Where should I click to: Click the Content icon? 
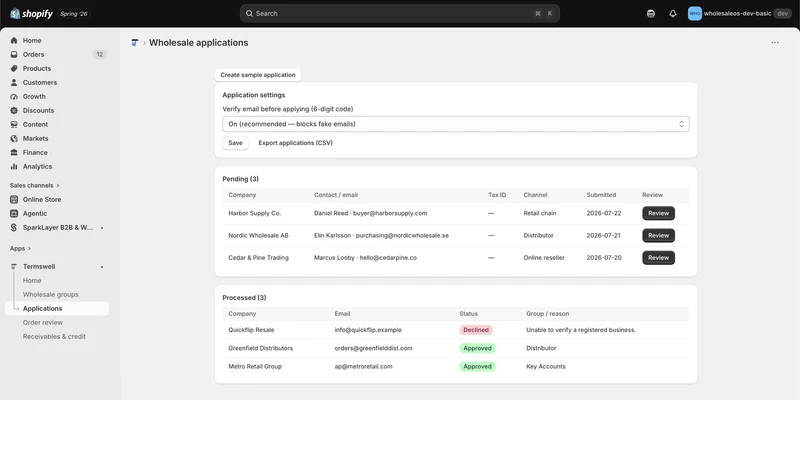[x=14, y=124]
